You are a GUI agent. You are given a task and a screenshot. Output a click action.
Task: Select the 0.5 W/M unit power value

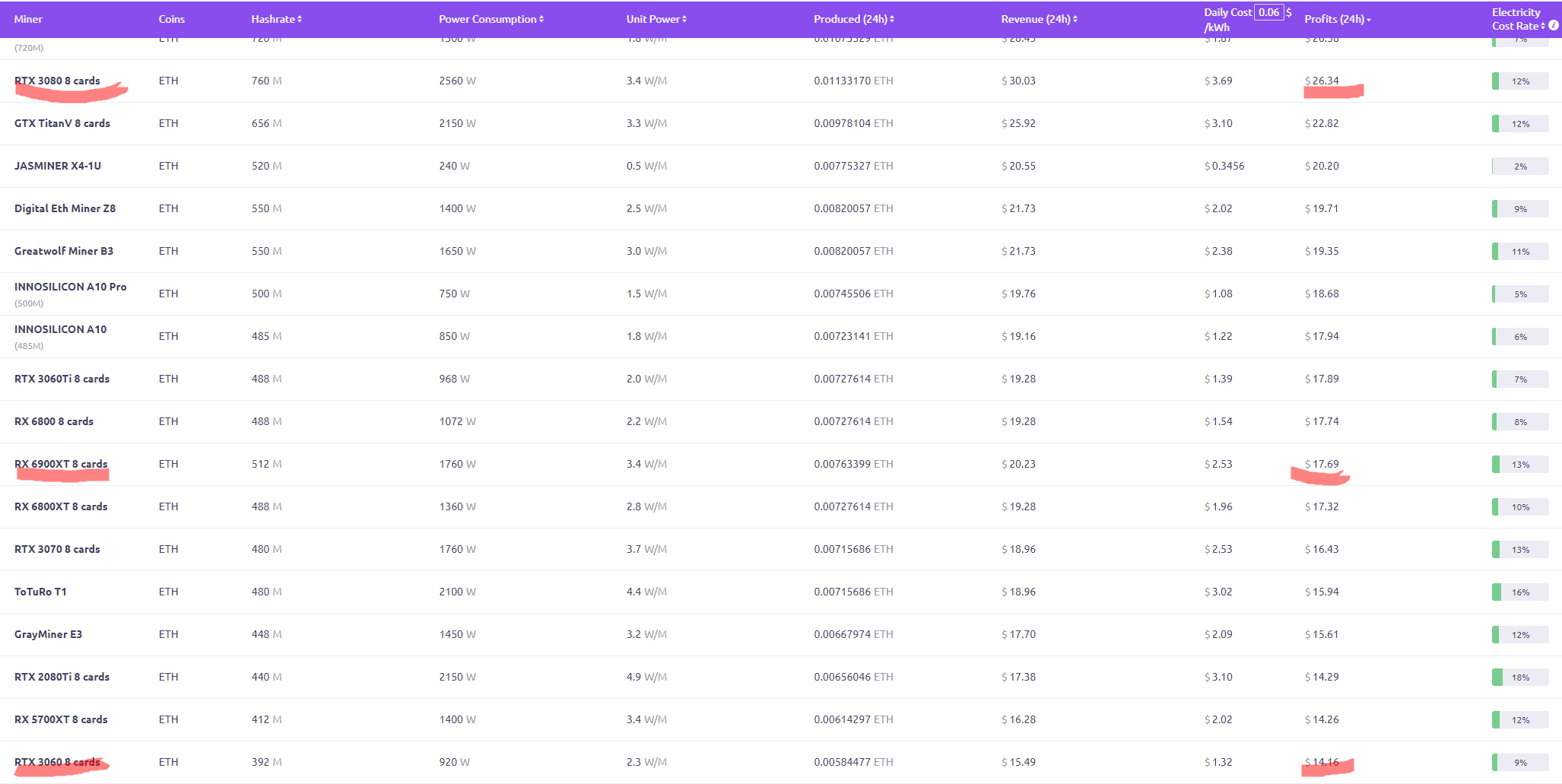coord(647,166)
